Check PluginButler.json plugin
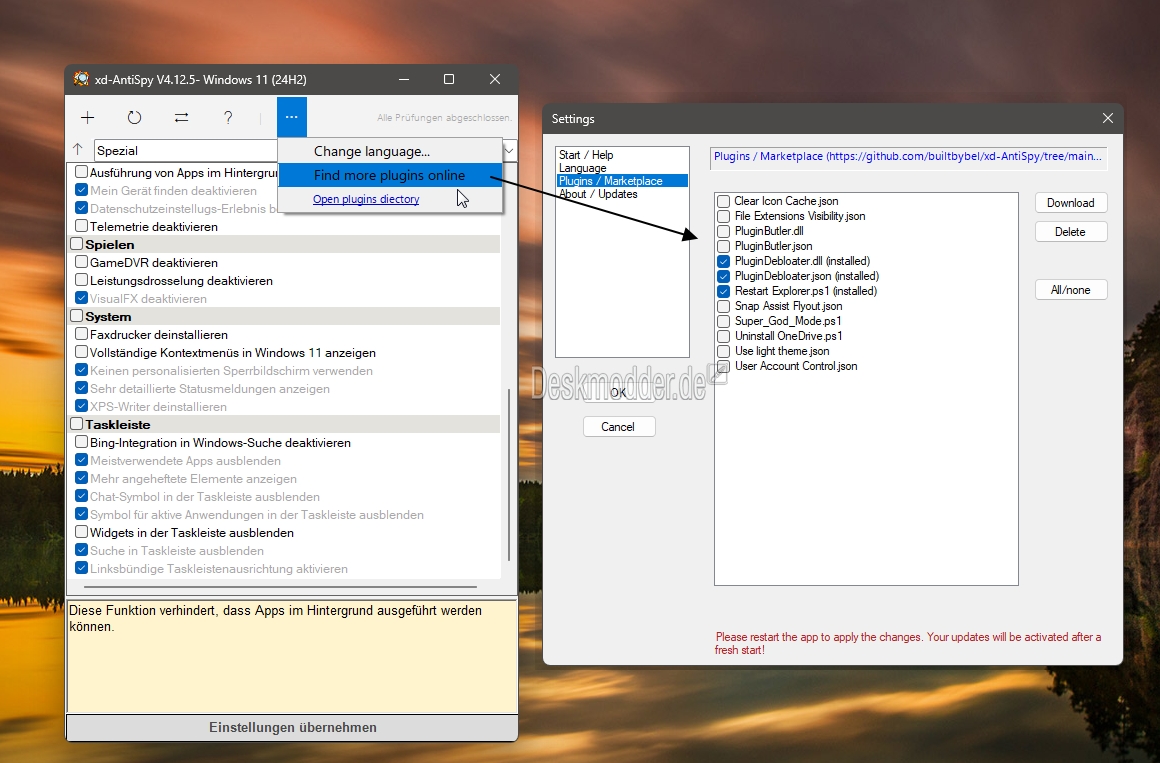Image resolution: width=1160 pixels, height=763 pixels. 724,246
